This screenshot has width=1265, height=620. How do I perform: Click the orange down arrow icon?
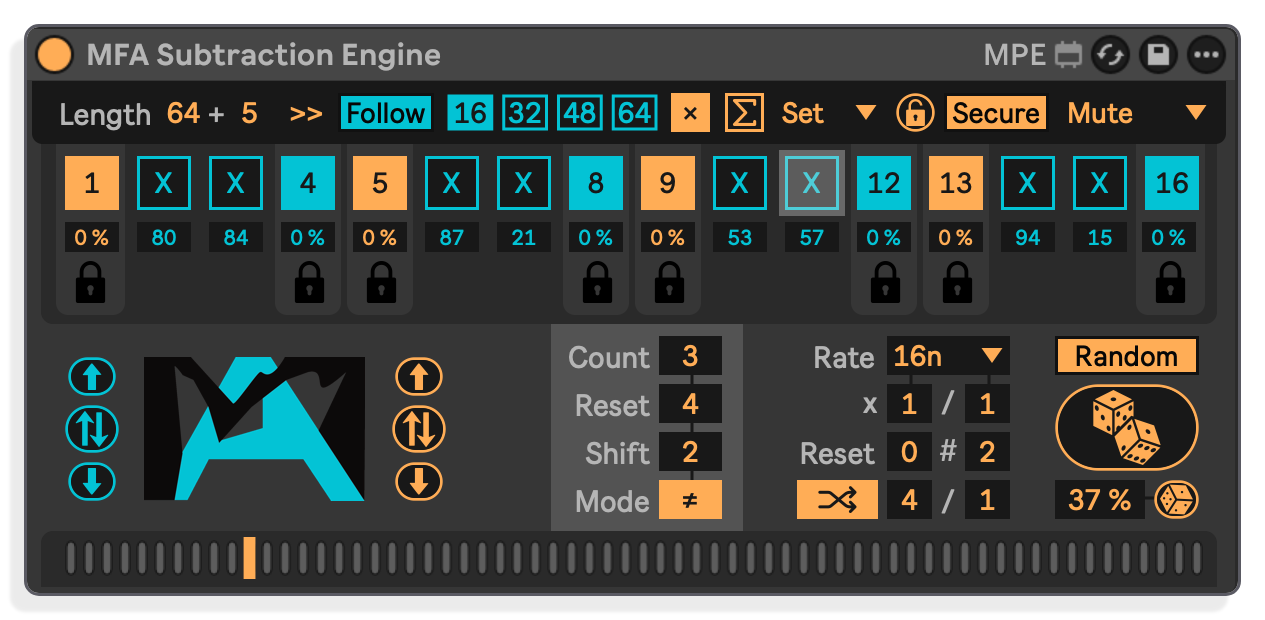(x=419, y=482)
